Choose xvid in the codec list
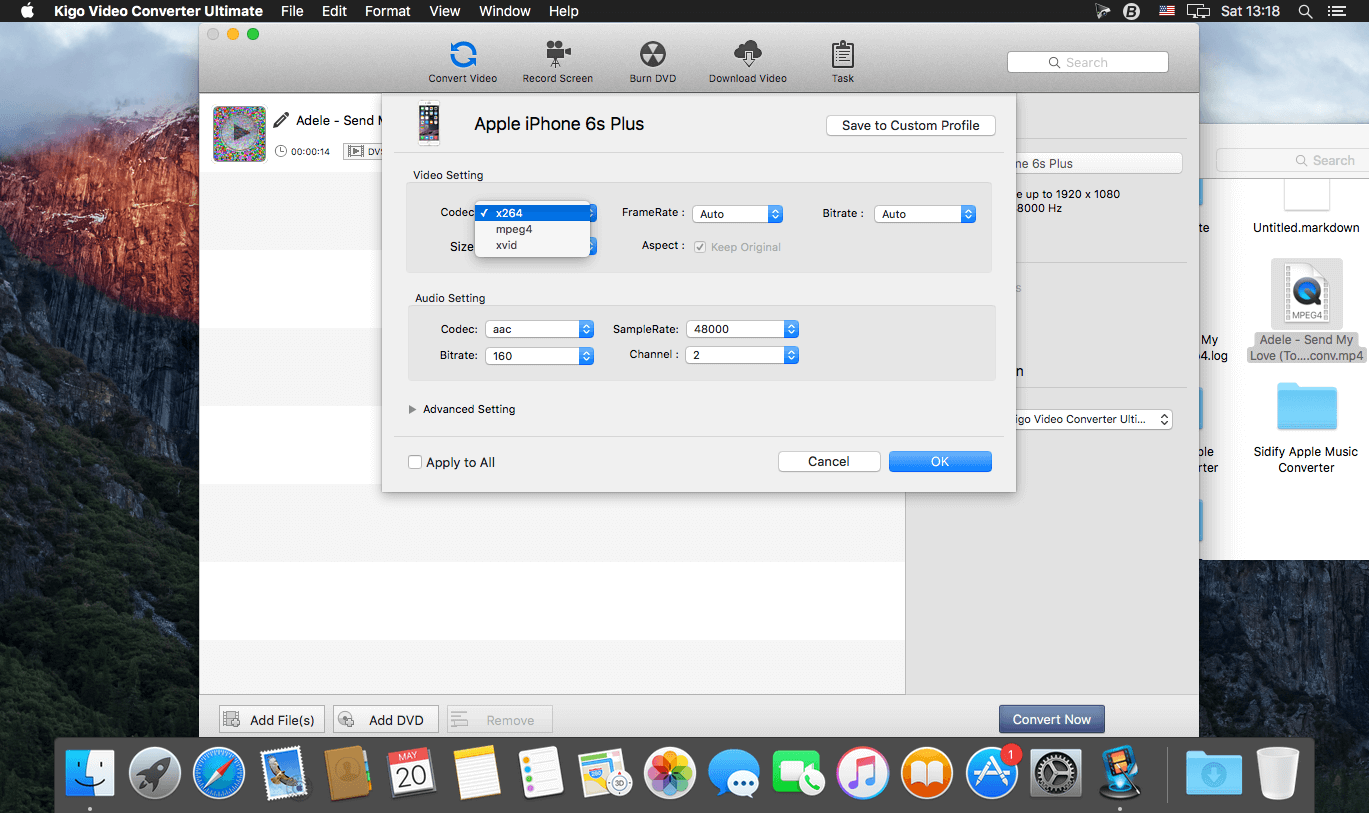 [532, 245]
